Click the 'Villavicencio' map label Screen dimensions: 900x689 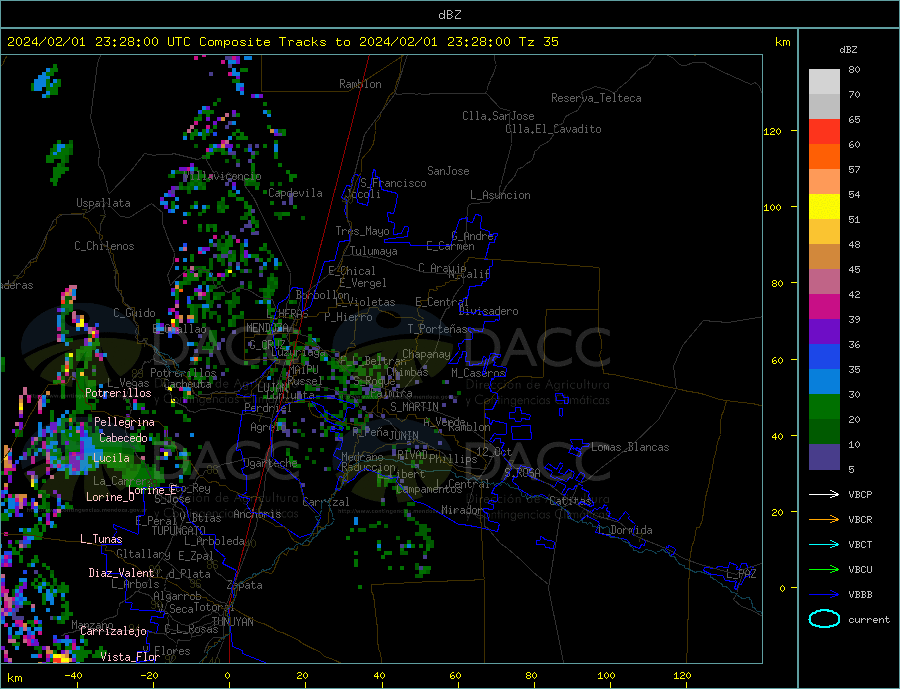tap(222, 176)
